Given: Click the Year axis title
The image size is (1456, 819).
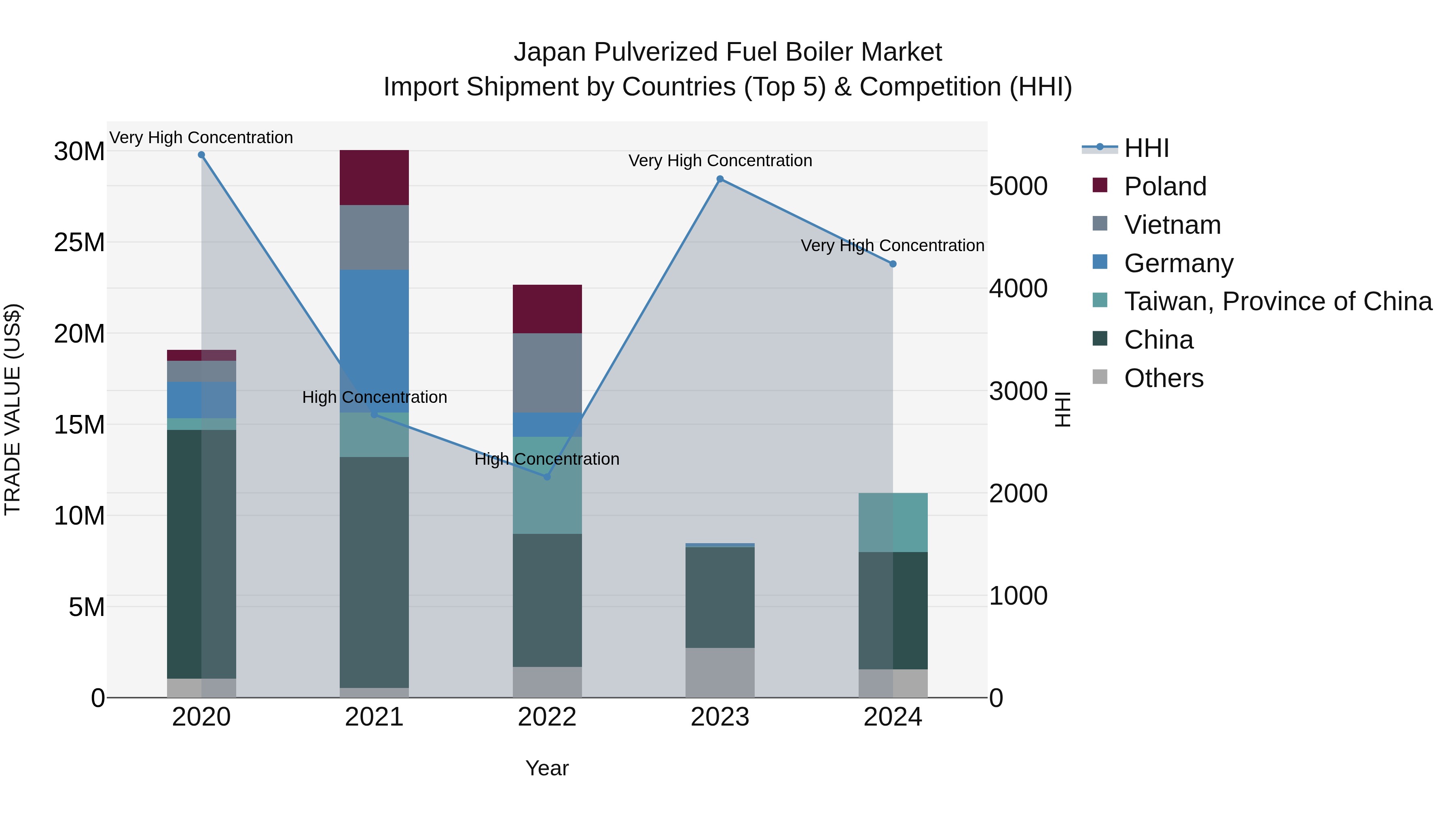Looking at the screenshot, I should point(547,768).
